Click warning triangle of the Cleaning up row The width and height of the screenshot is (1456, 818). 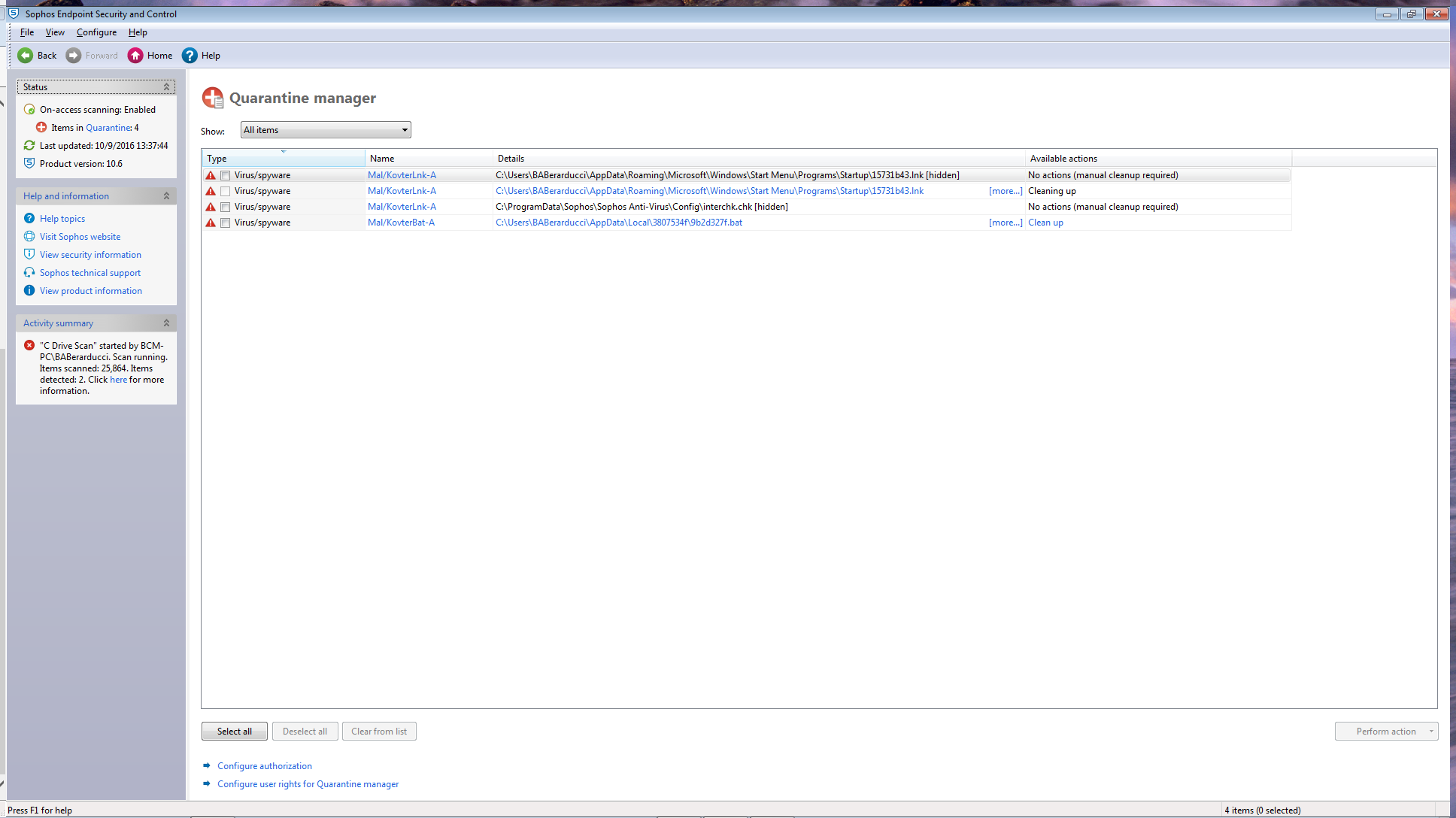click(x=211, y=191)
